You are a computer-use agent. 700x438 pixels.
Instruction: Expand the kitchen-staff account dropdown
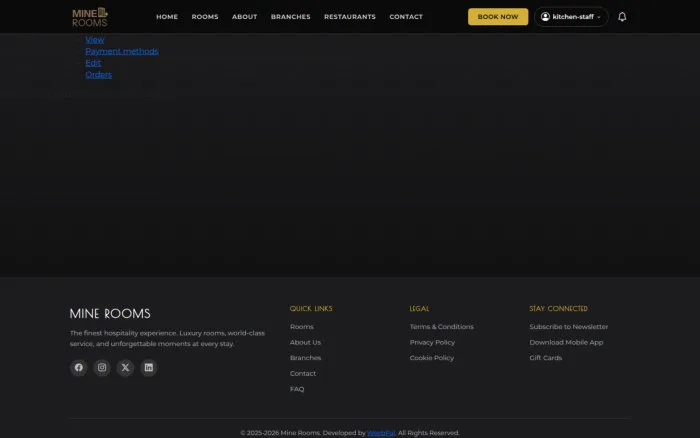point(571,17)
